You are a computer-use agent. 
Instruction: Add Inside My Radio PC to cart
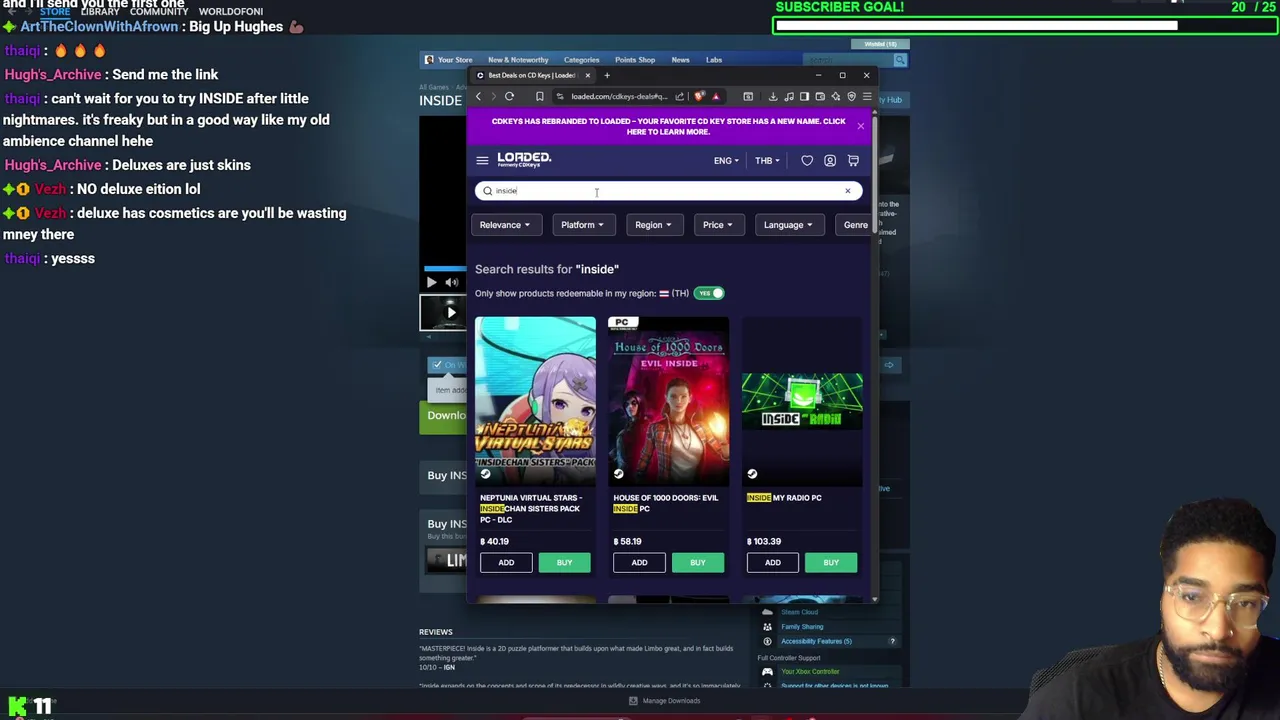tap(773, 563)
